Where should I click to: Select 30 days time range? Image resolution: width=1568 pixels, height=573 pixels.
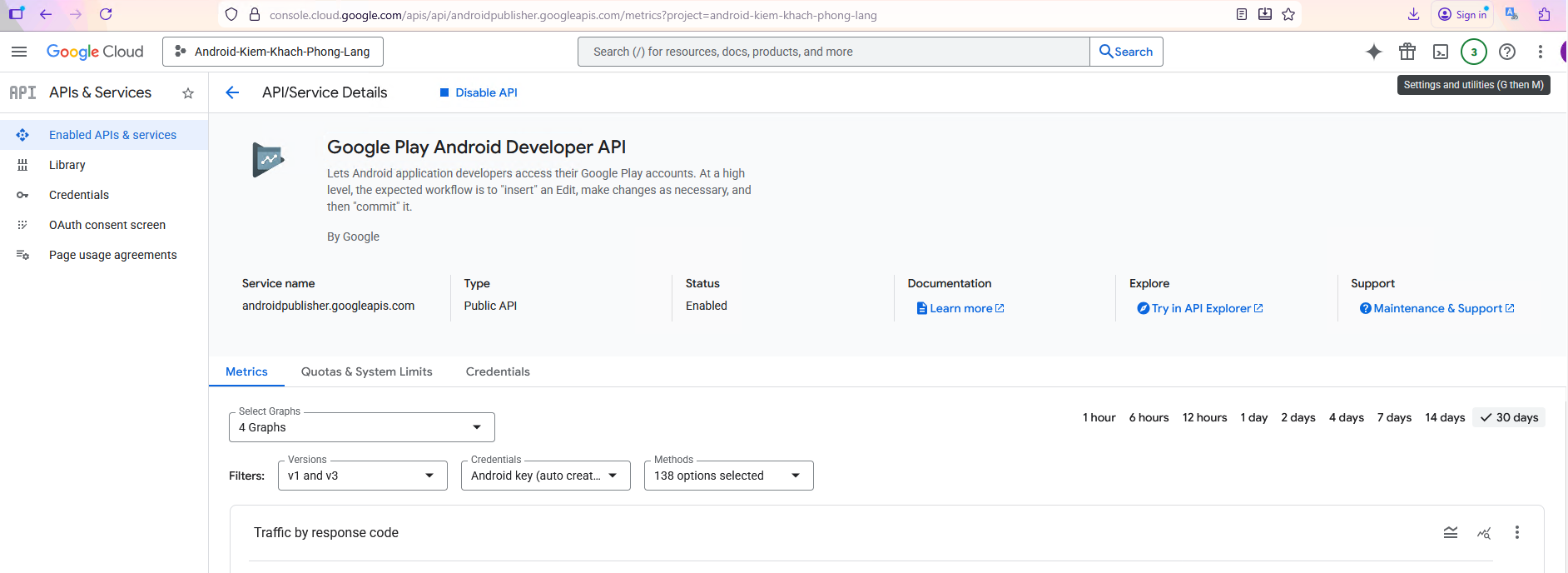coord(1509,417)
